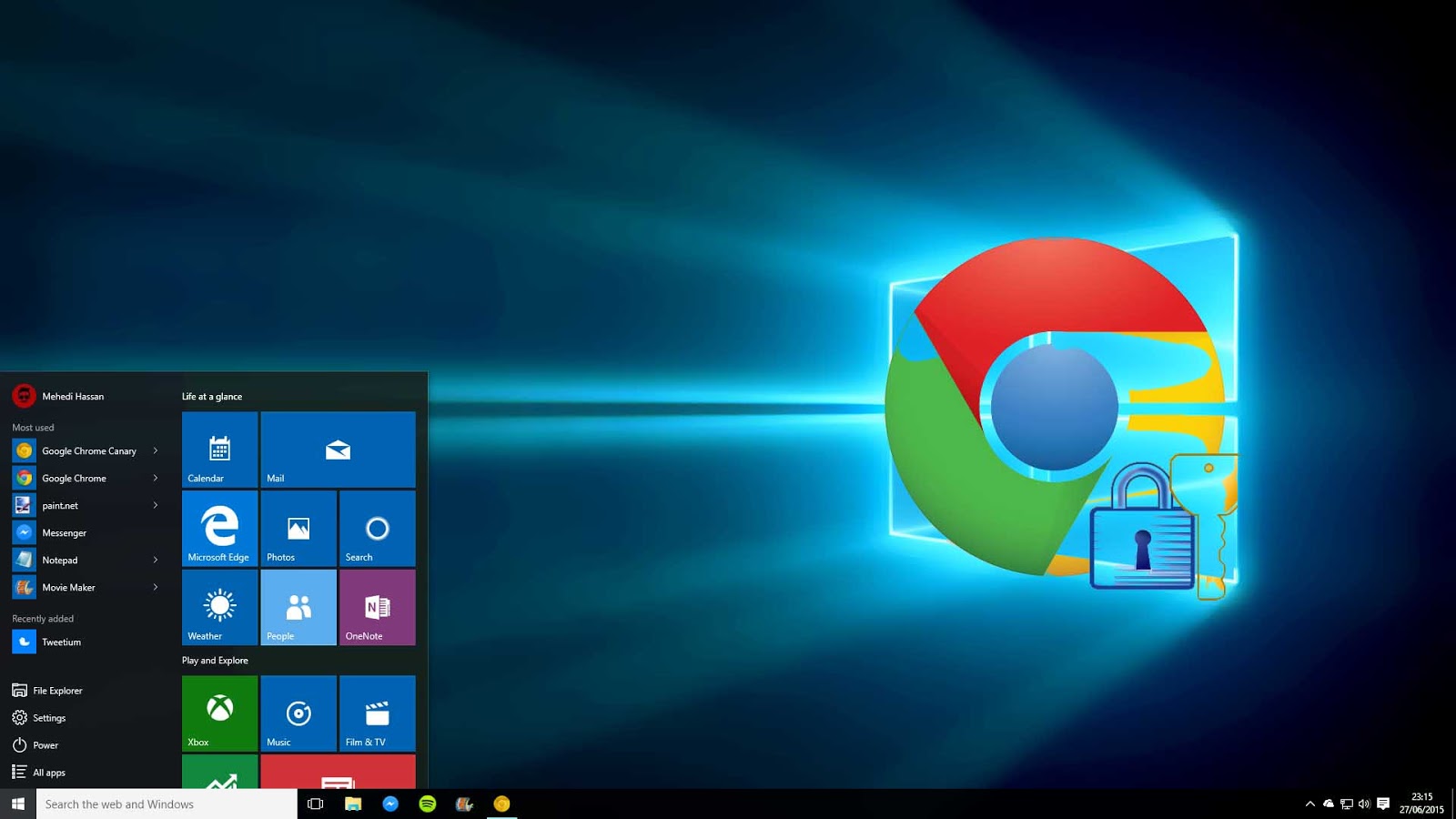Open Messenger from the taskbar

point(390,804)
